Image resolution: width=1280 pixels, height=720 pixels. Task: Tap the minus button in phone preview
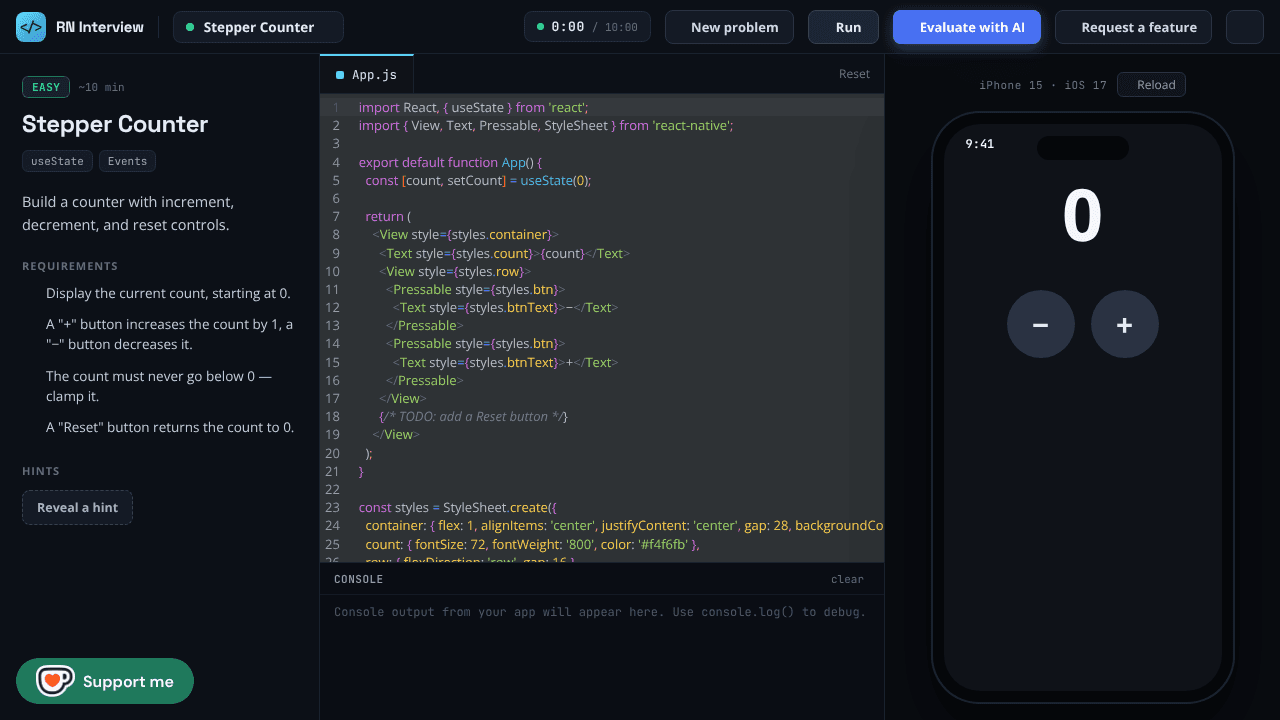coord(1041,324)
